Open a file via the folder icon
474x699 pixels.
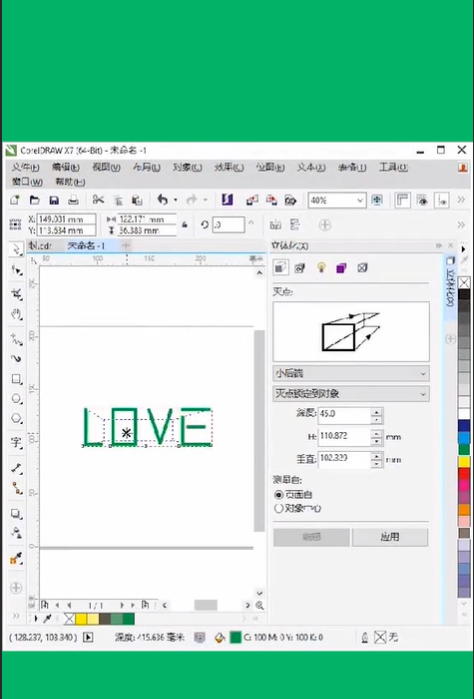pos(34,200)
